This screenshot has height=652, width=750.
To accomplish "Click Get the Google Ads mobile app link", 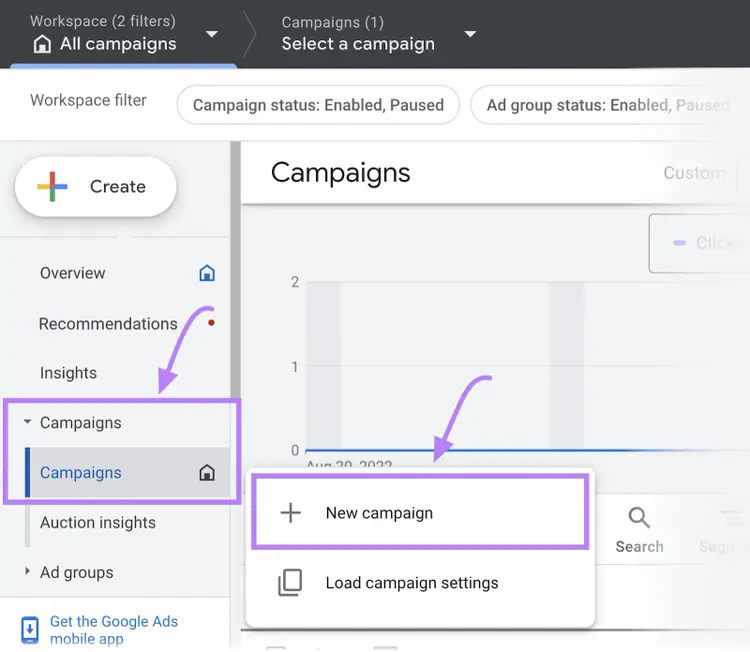I will (x=113, y=630).
